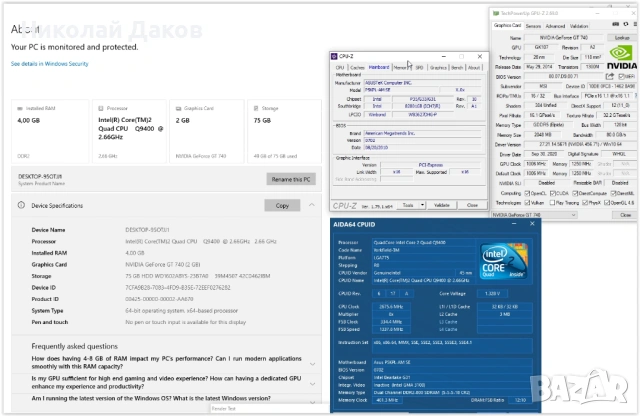
Task: Click Device ID value in Device Specifications
Action: coord(178,288)
